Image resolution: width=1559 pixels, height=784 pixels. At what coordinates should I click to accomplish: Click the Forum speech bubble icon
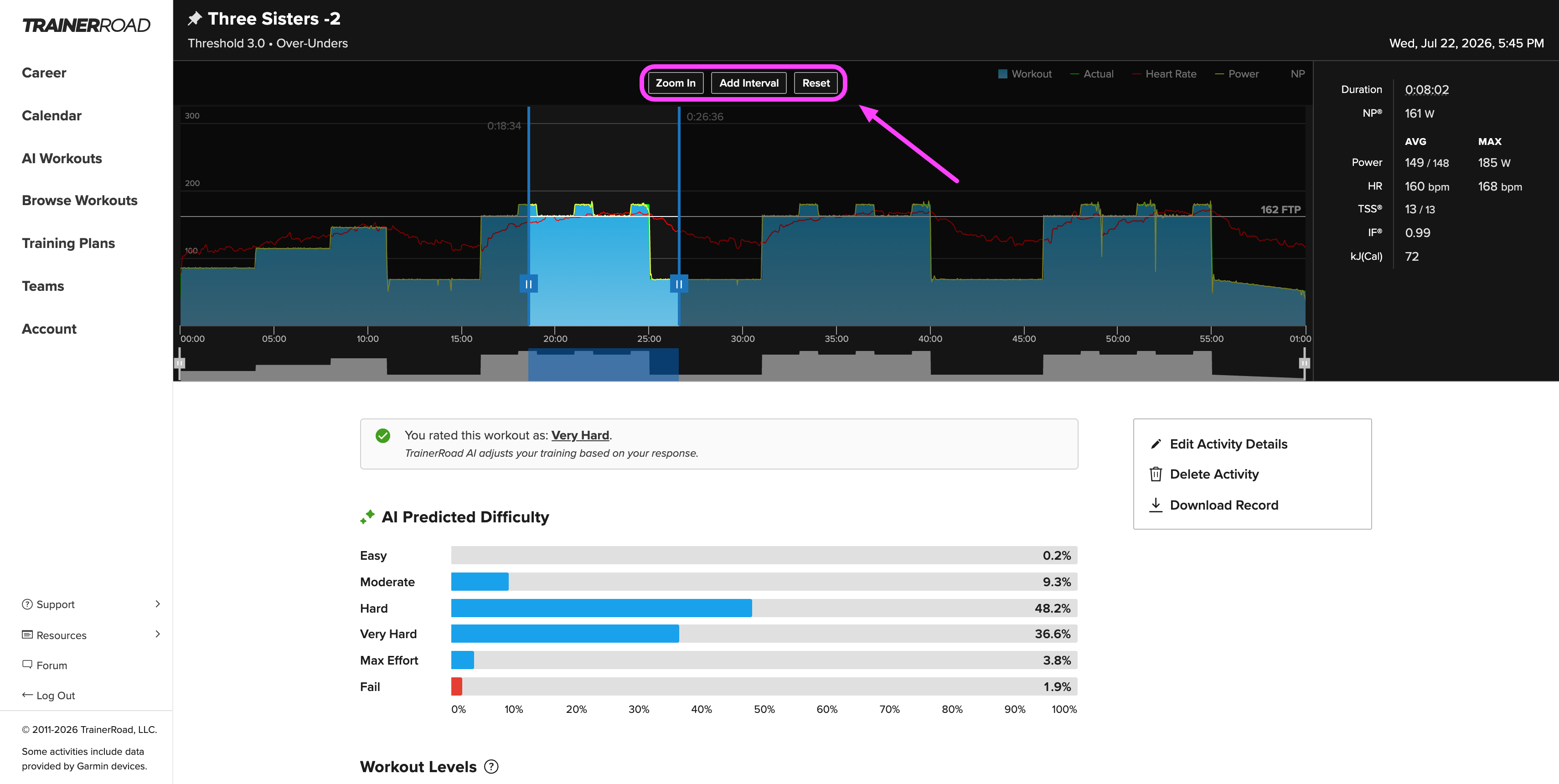pyautogui.click(x=27, y=664)
